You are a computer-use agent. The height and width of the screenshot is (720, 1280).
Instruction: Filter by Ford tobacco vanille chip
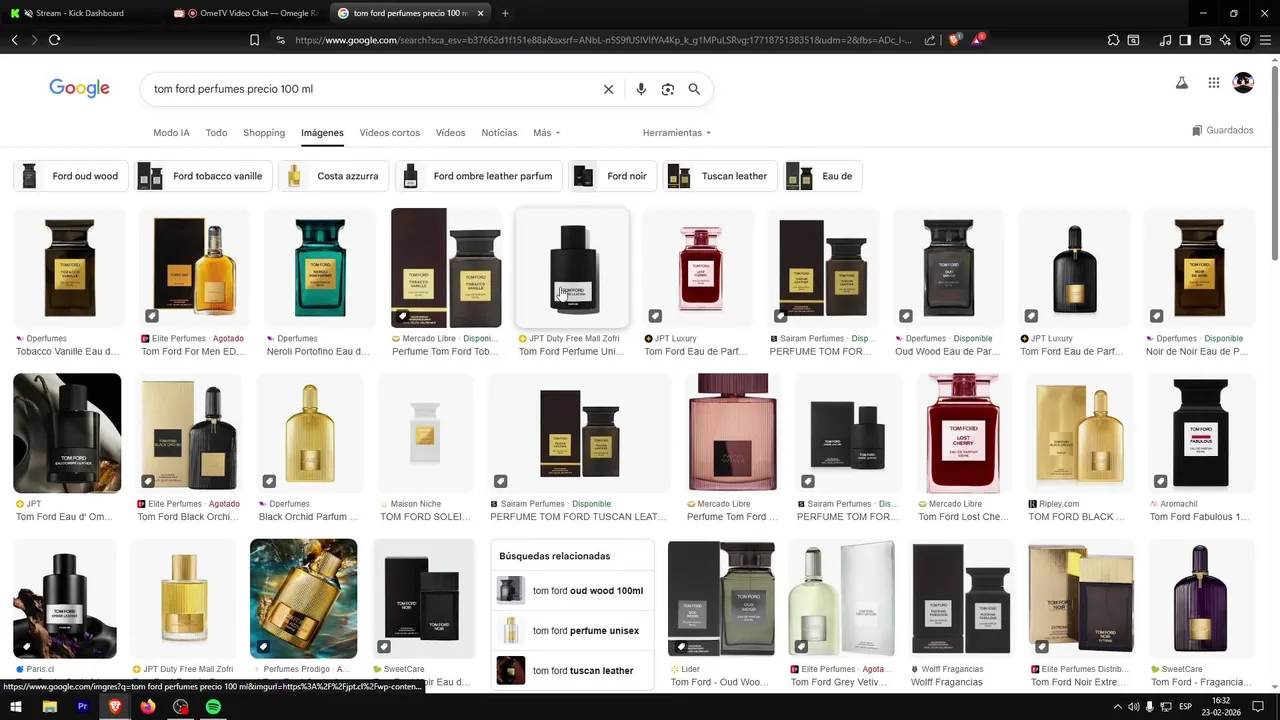(203, 176)
